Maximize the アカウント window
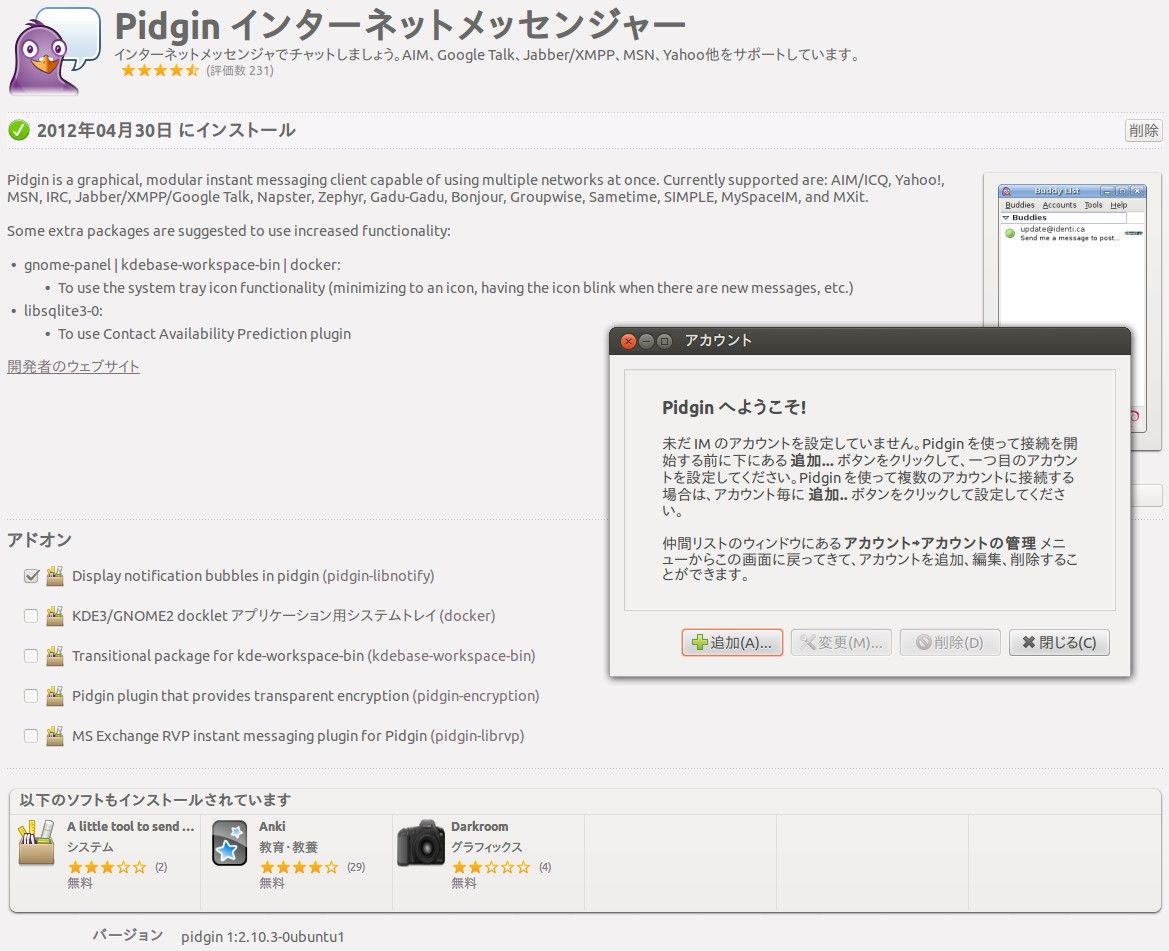This screenshot has width=1169, height=951. tap(664, 341)
